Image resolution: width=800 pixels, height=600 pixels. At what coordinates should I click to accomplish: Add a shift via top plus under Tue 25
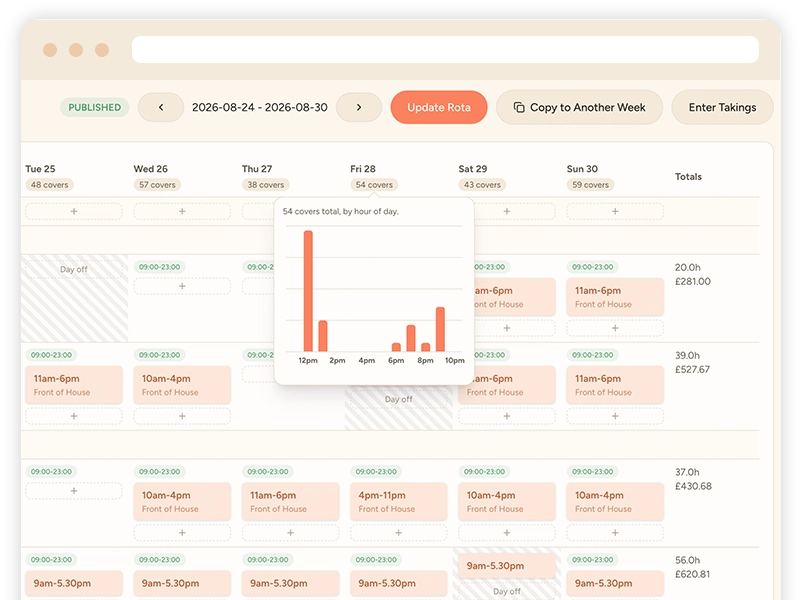[74, 211]
